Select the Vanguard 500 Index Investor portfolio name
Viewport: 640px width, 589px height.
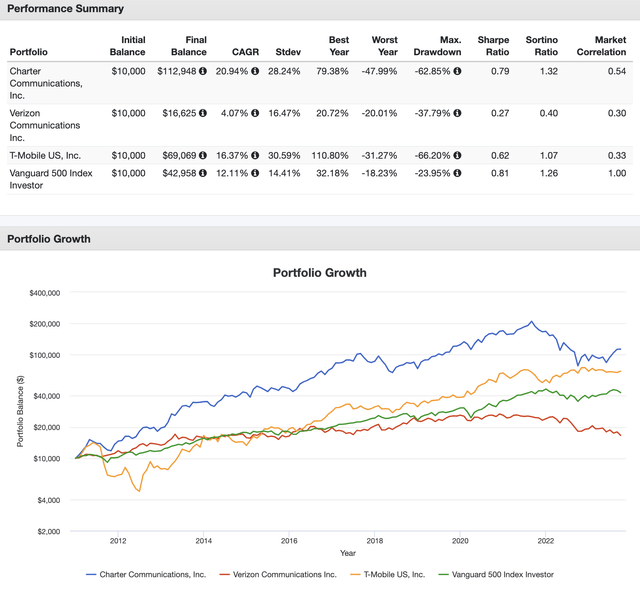coord(51,179)
